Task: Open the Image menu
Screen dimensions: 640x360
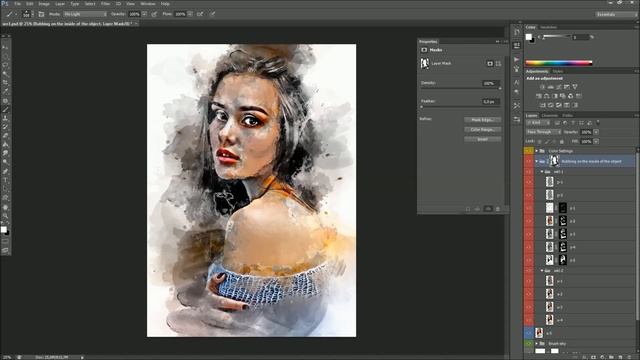Action: tap(44, 4)
